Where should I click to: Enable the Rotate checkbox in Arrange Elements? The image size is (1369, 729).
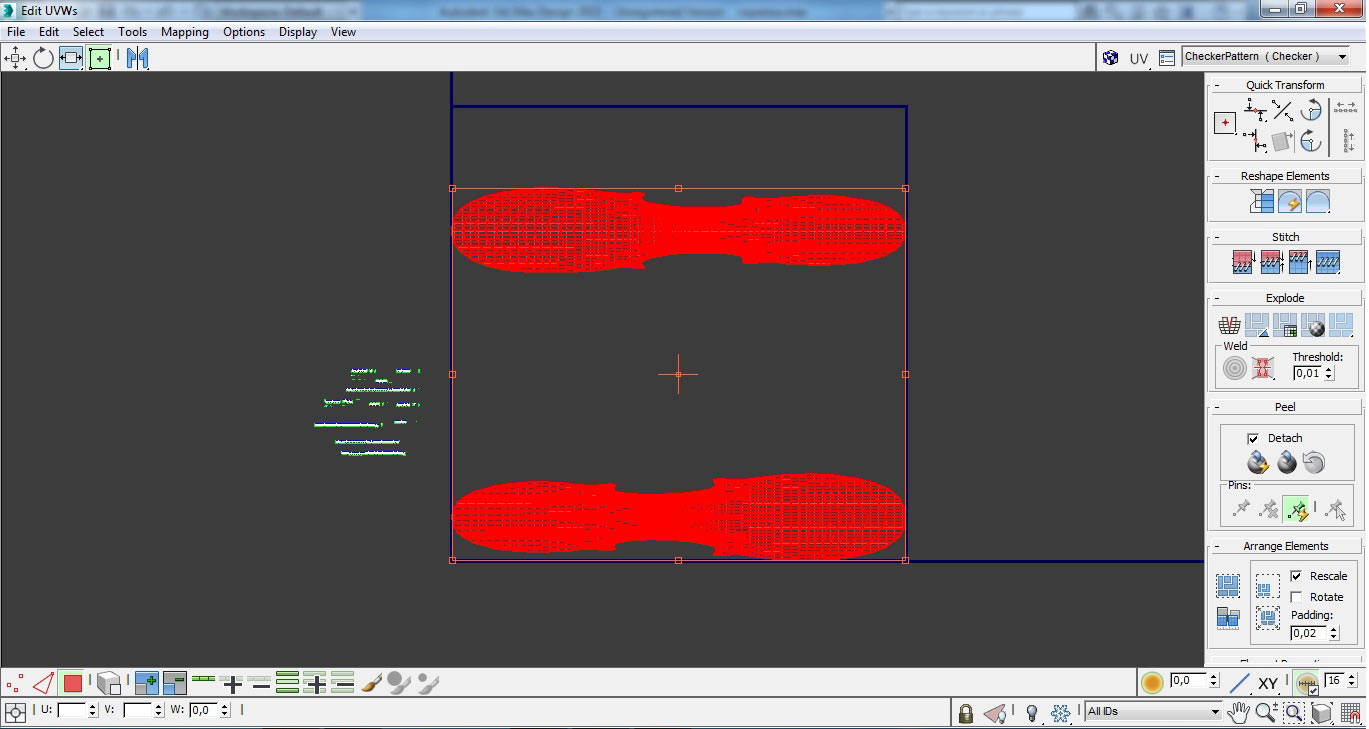pos(1296,597)
